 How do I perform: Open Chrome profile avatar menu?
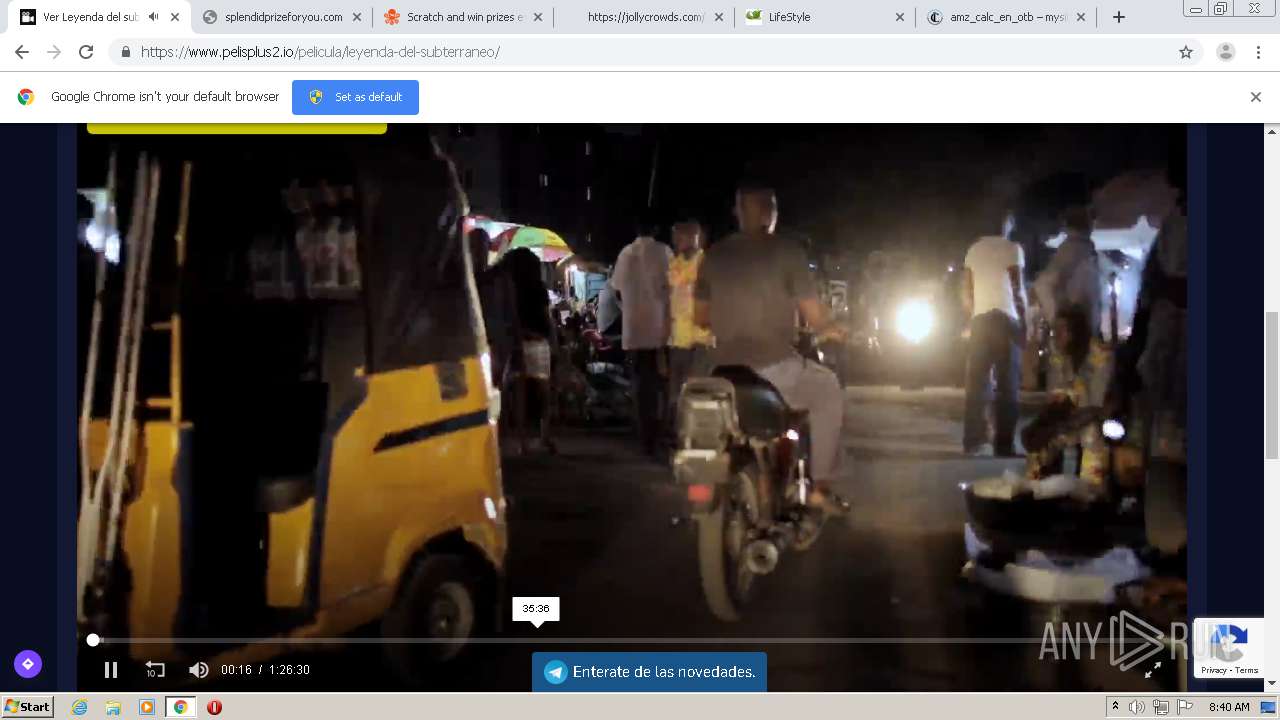point(1226,52)
